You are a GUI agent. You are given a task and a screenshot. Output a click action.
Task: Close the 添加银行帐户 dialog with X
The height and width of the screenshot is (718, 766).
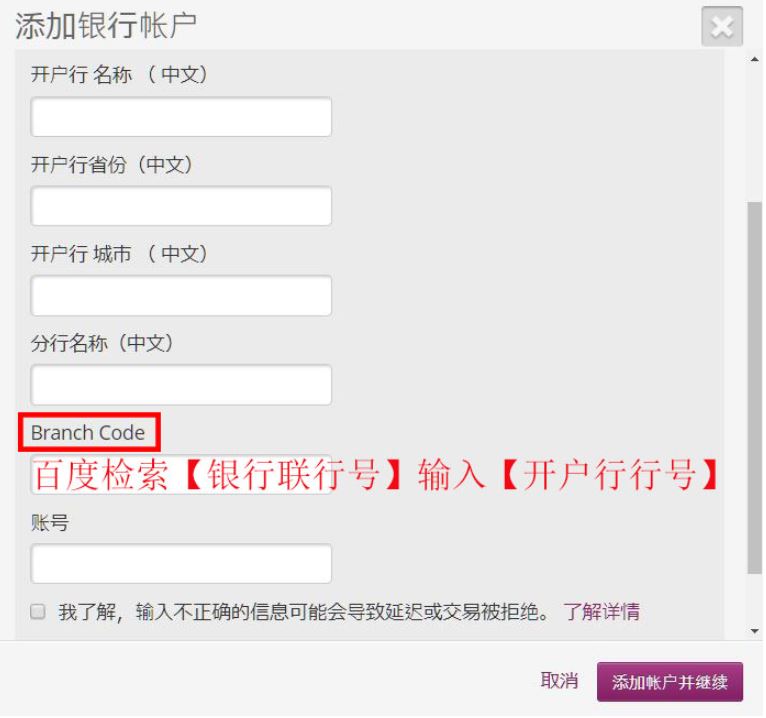(x=723, y=26)
